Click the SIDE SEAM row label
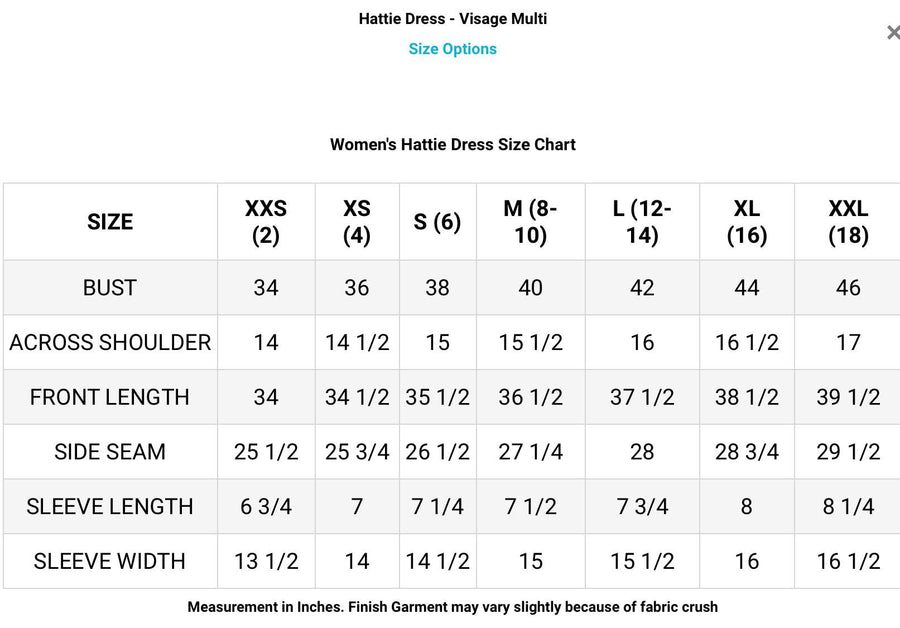Screen dimensions: 900x628 click(x=110, y=452)
